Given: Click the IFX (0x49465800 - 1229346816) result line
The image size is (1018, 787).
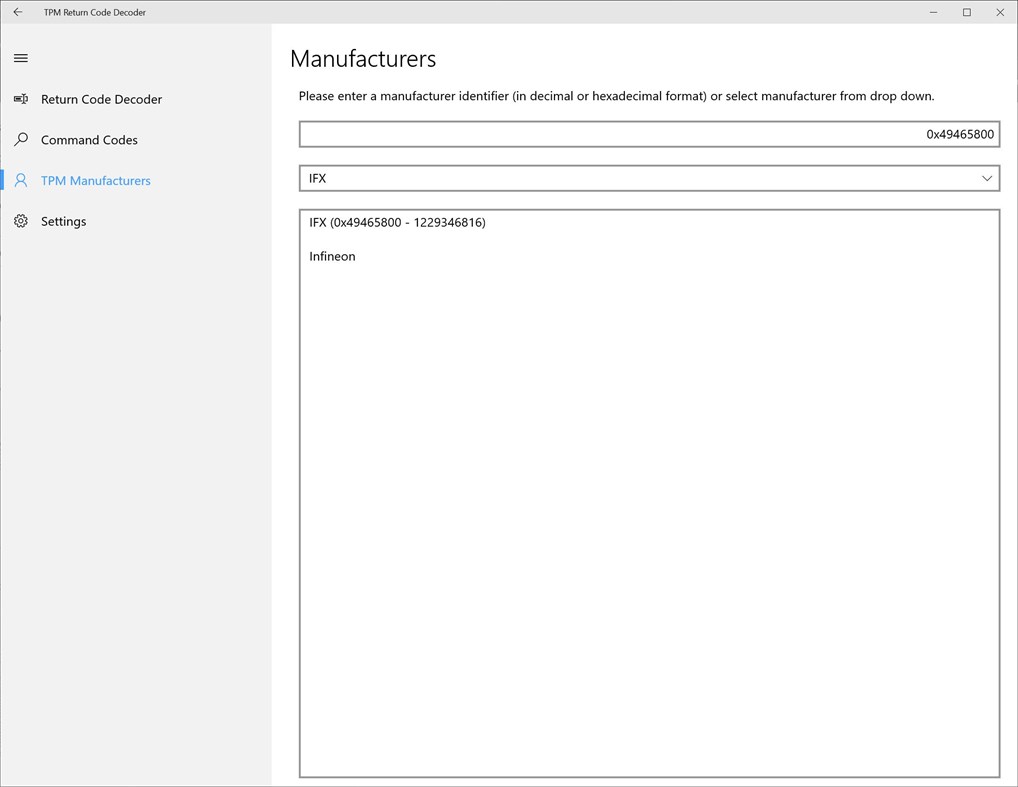Looking at the screenshot, I should [x=397, y=222].
